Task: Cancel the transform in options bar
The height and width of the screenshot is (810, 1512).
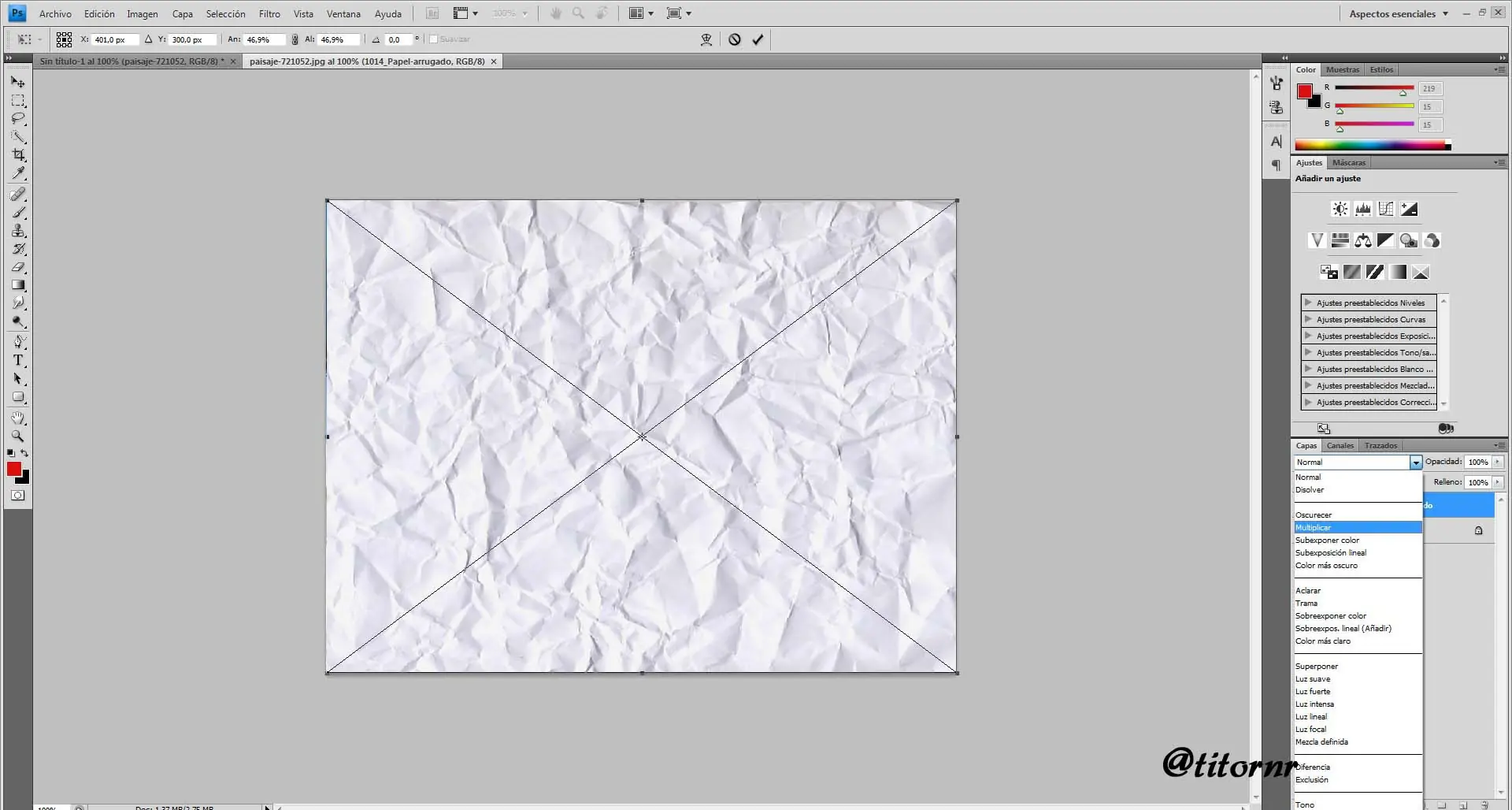Action: click(x=734, y=39)
